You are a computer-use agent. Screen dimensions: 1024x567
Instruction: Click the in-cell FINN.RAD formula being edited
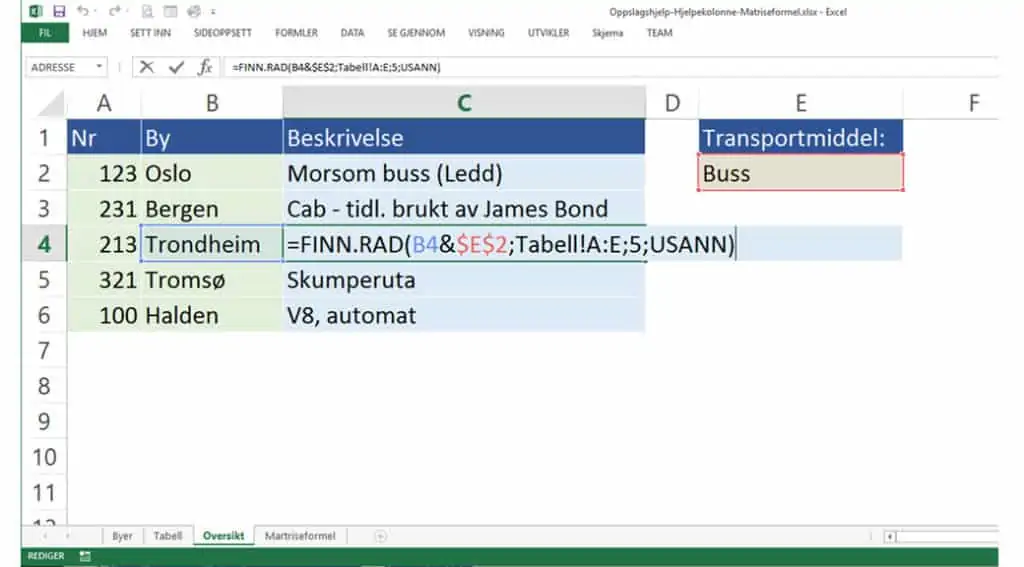tap(511, 244)
